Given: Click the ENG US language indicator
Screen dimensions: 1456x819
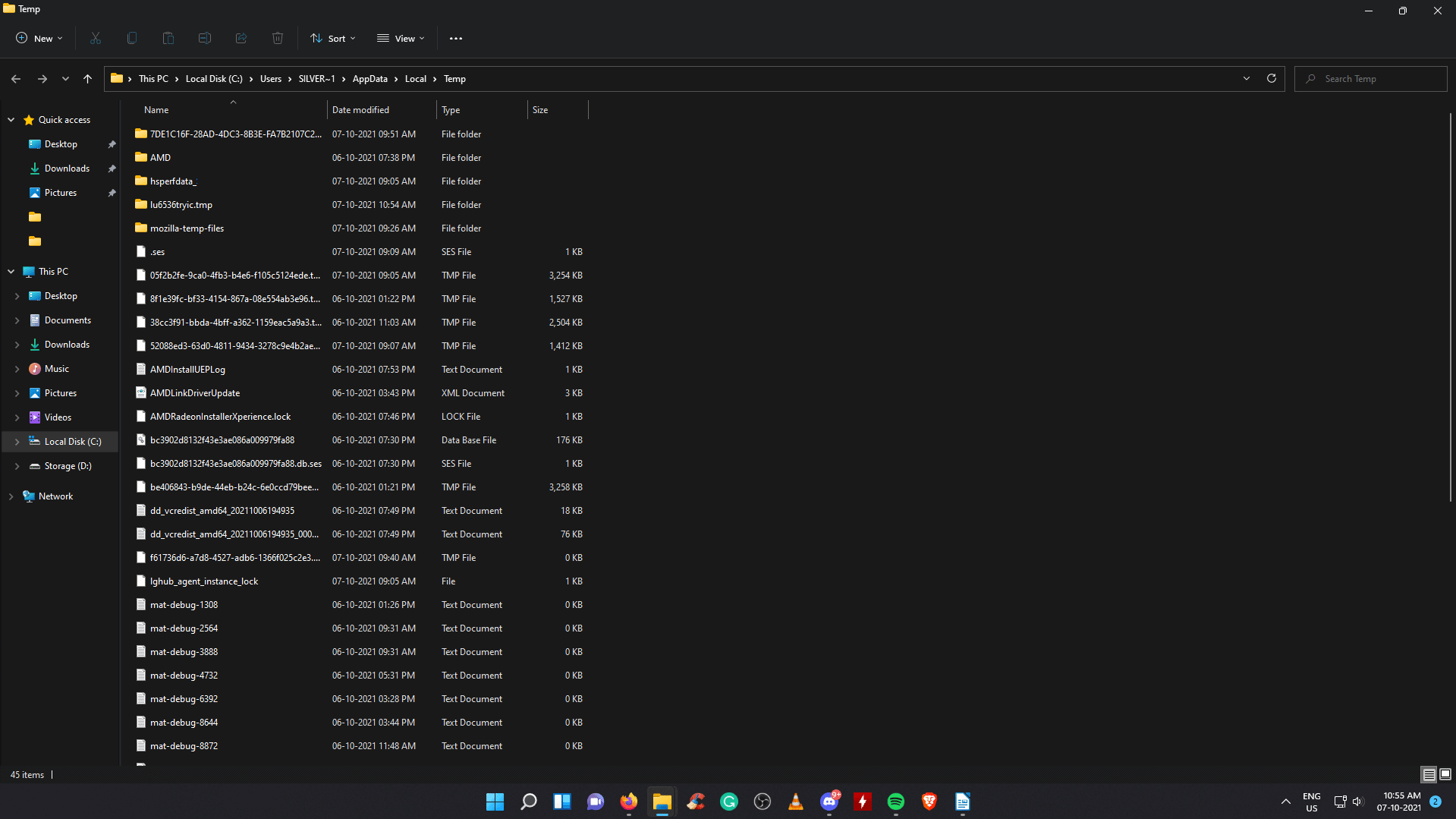Looking at the screenshot, I should pyautogui.click(x=1312, y=802).
